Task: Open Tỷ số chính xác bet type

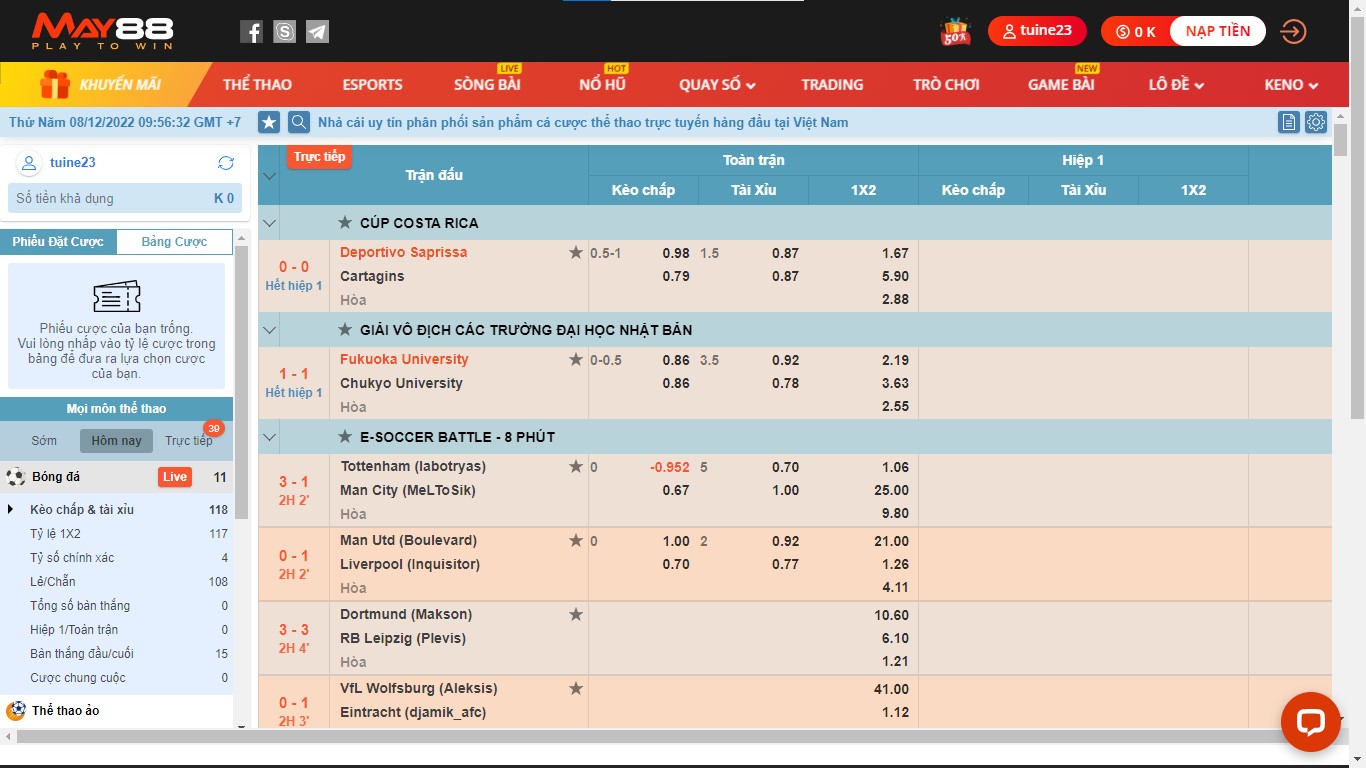Action: click(x=72, y=558)
